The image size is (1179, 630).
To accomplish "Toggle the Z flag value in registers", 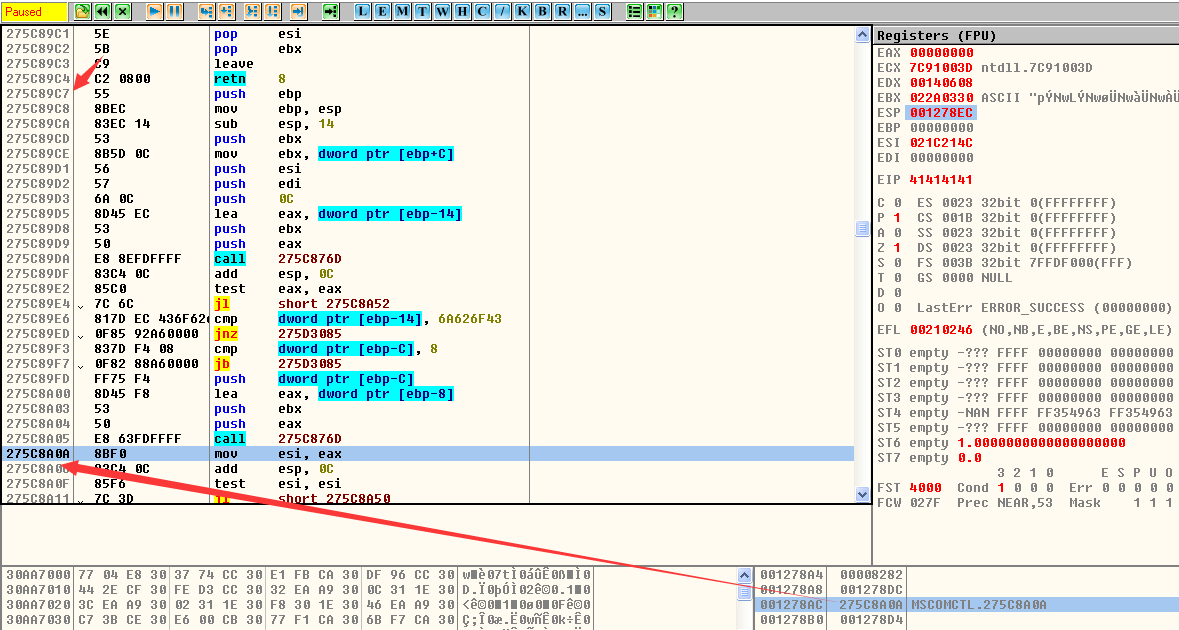I will pos(896,248).
